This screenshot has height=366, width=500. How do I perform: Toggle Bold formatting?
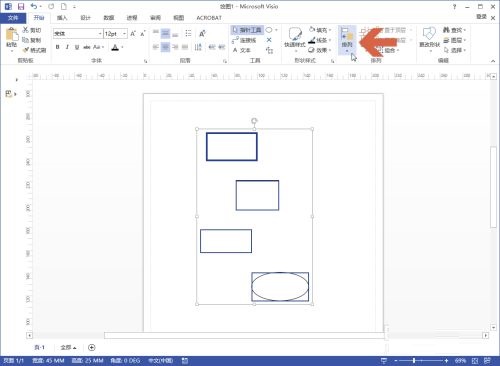(x=57, y=47)
